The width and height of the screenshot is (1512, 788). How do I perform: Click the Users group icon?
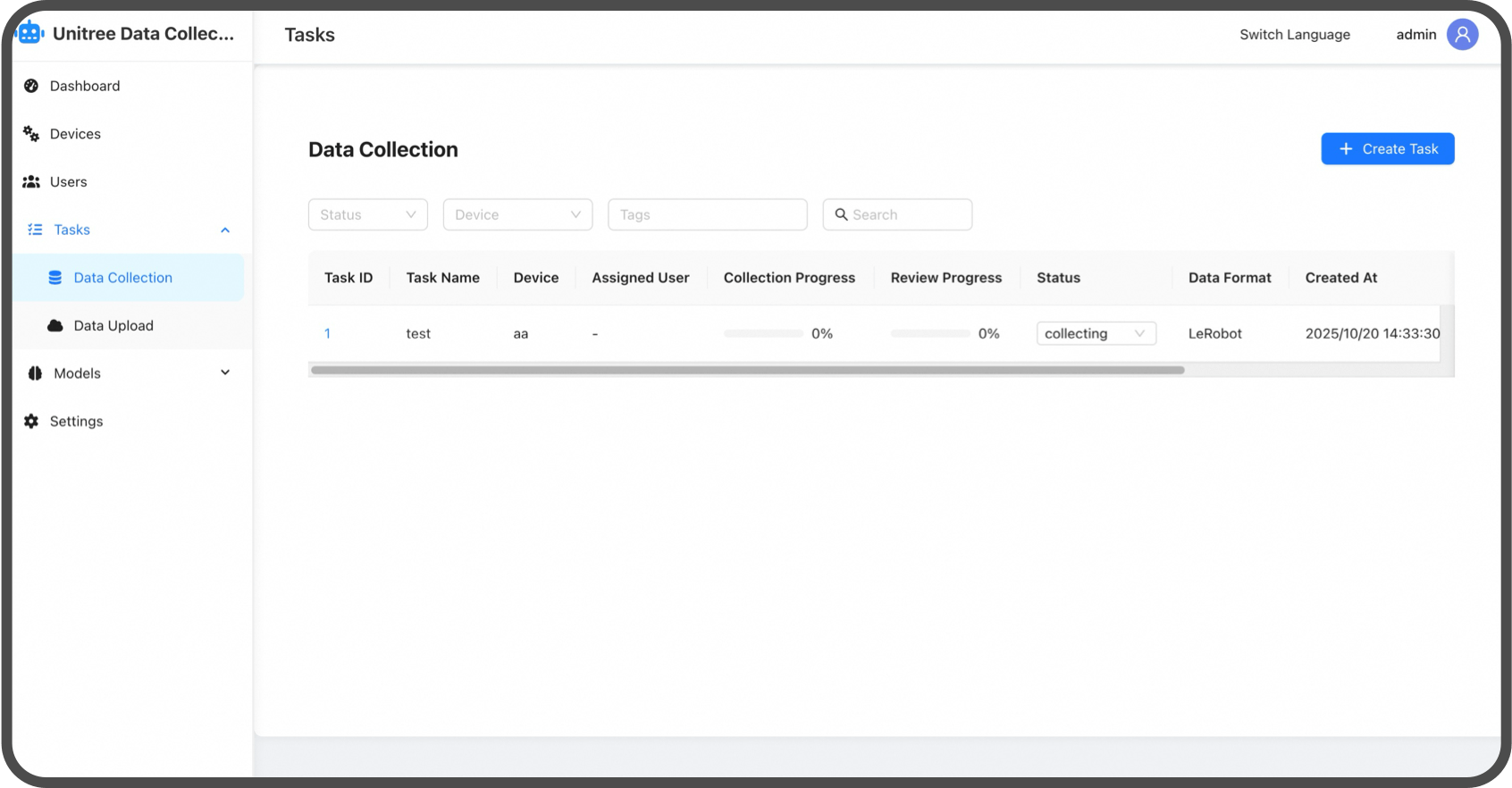tap(31, 182)
